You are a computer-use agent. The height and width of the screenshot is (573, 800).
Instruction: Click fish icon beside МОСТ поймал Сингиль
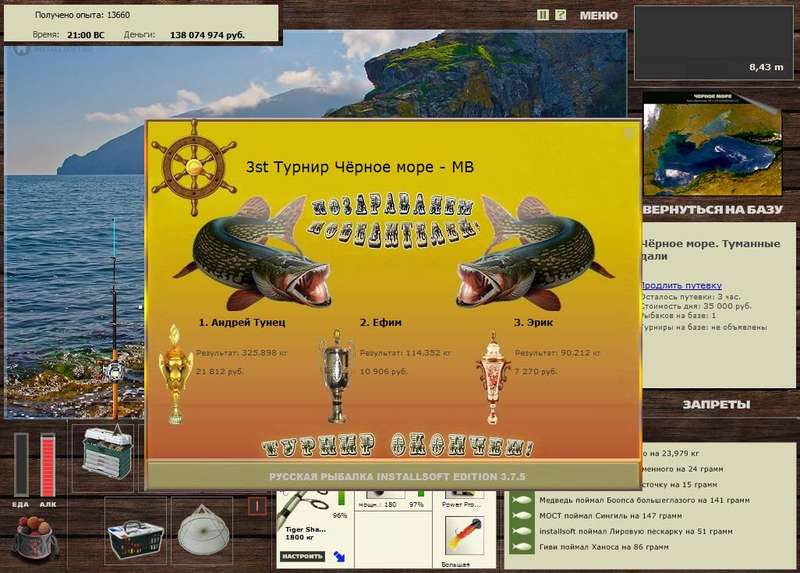point(521,516)
